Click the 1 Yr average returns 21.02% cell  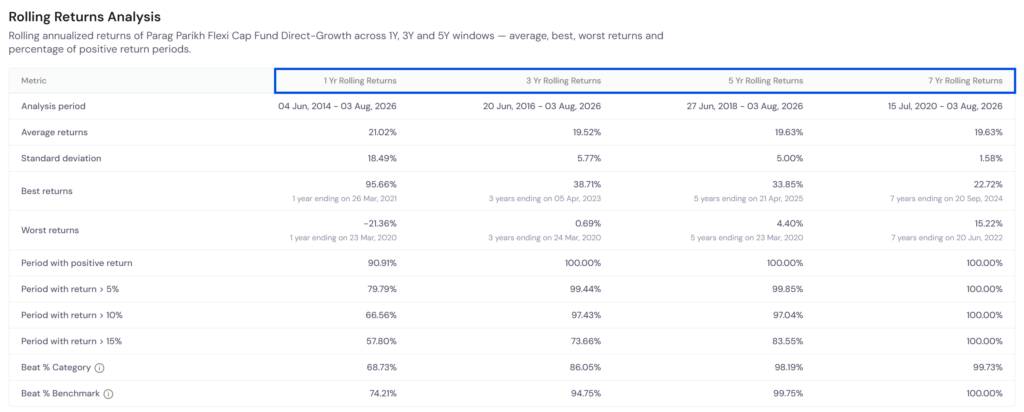(x=383, y=132)
